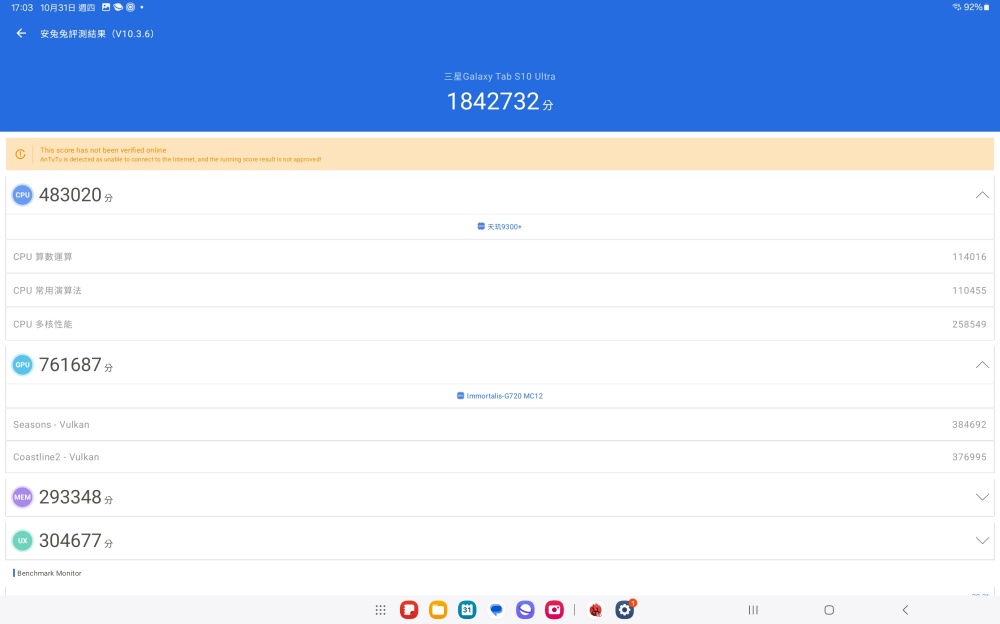
Task: Open the Settings gear app in taskbar
Action: pyautogui.click(x=625, y=610)
